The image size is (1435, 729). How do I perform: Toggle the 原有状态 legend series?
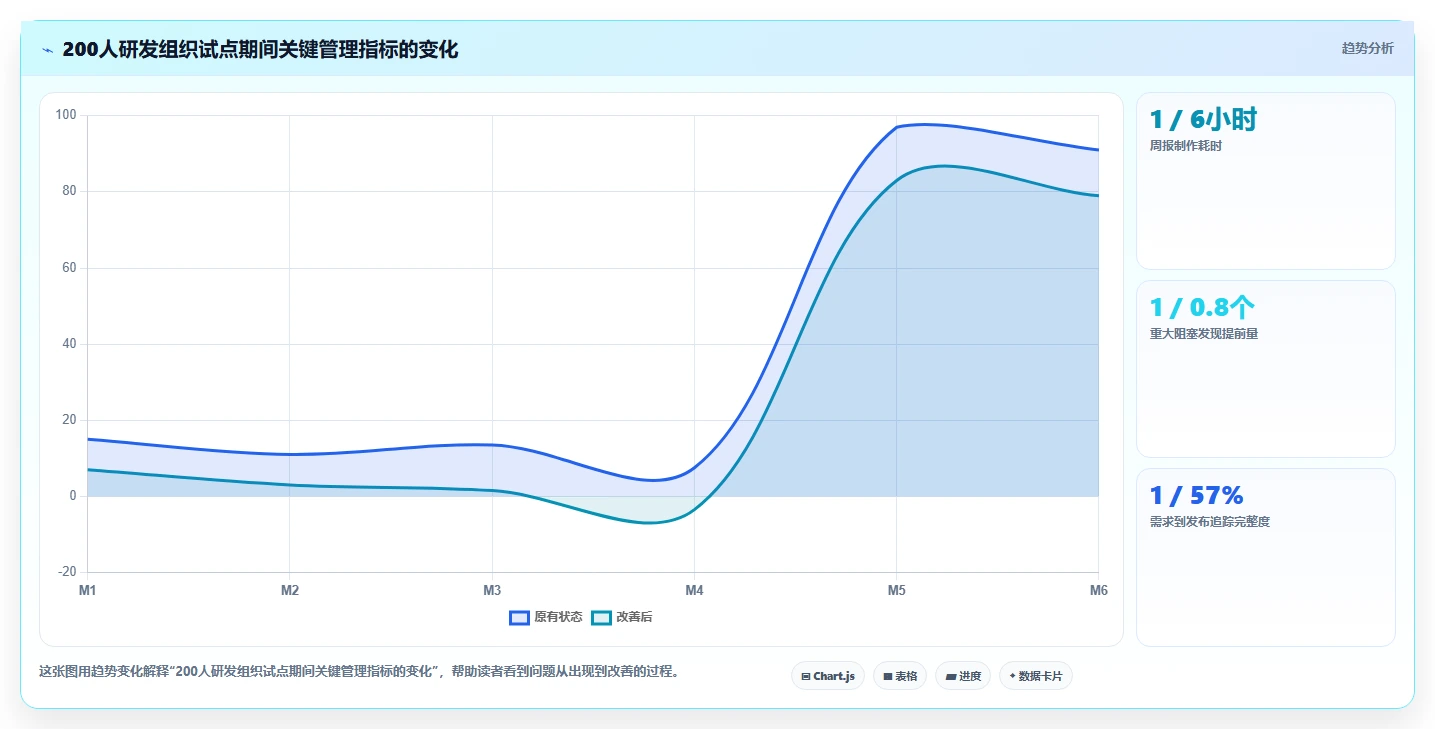(546, 617)
